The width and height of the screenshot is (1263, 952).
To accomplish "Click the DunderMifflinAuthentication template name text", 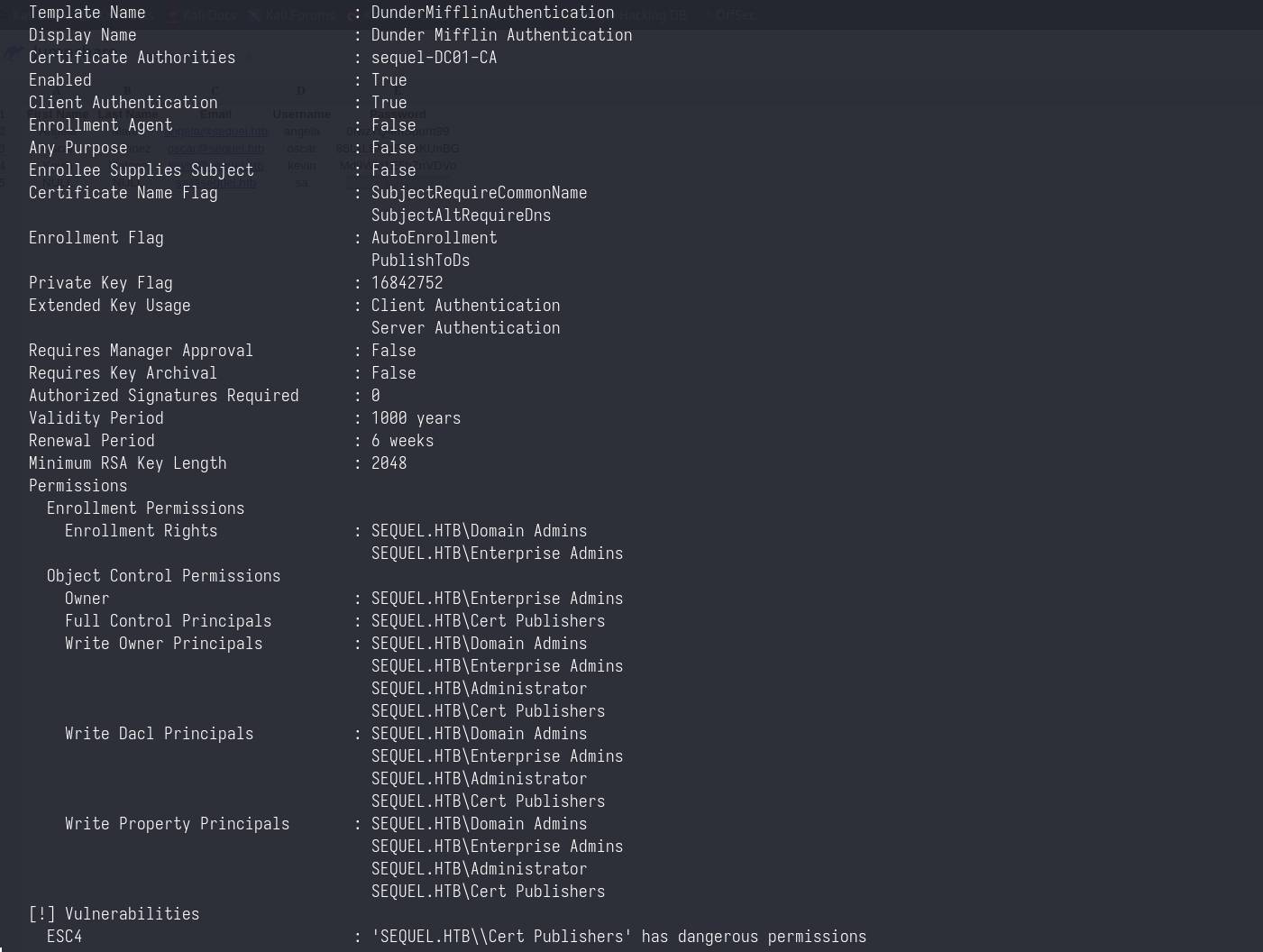I will [x=492, y=13].
